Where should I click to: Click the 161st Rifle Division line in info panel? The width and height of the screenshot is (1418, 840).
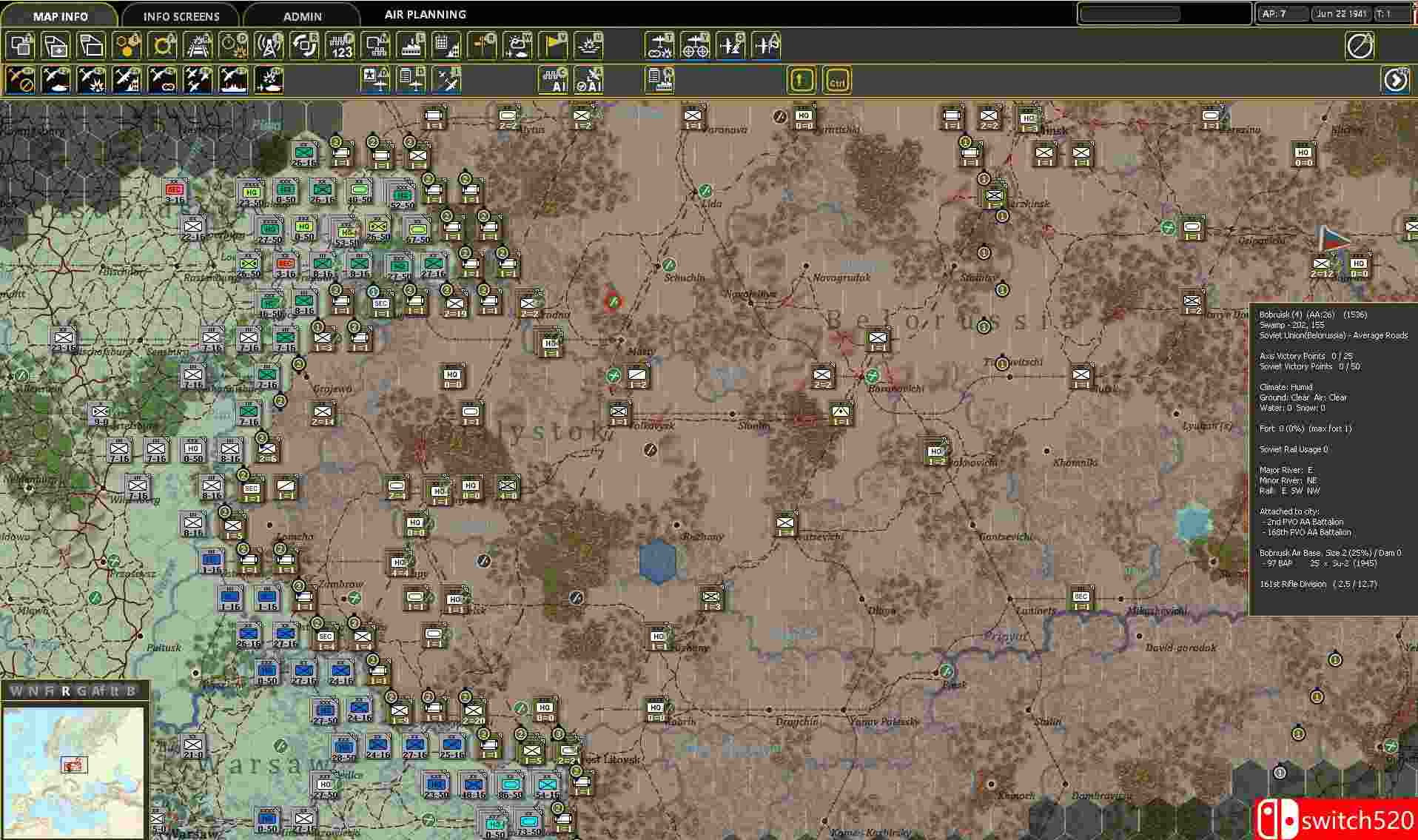click(x=1318, y=584)
